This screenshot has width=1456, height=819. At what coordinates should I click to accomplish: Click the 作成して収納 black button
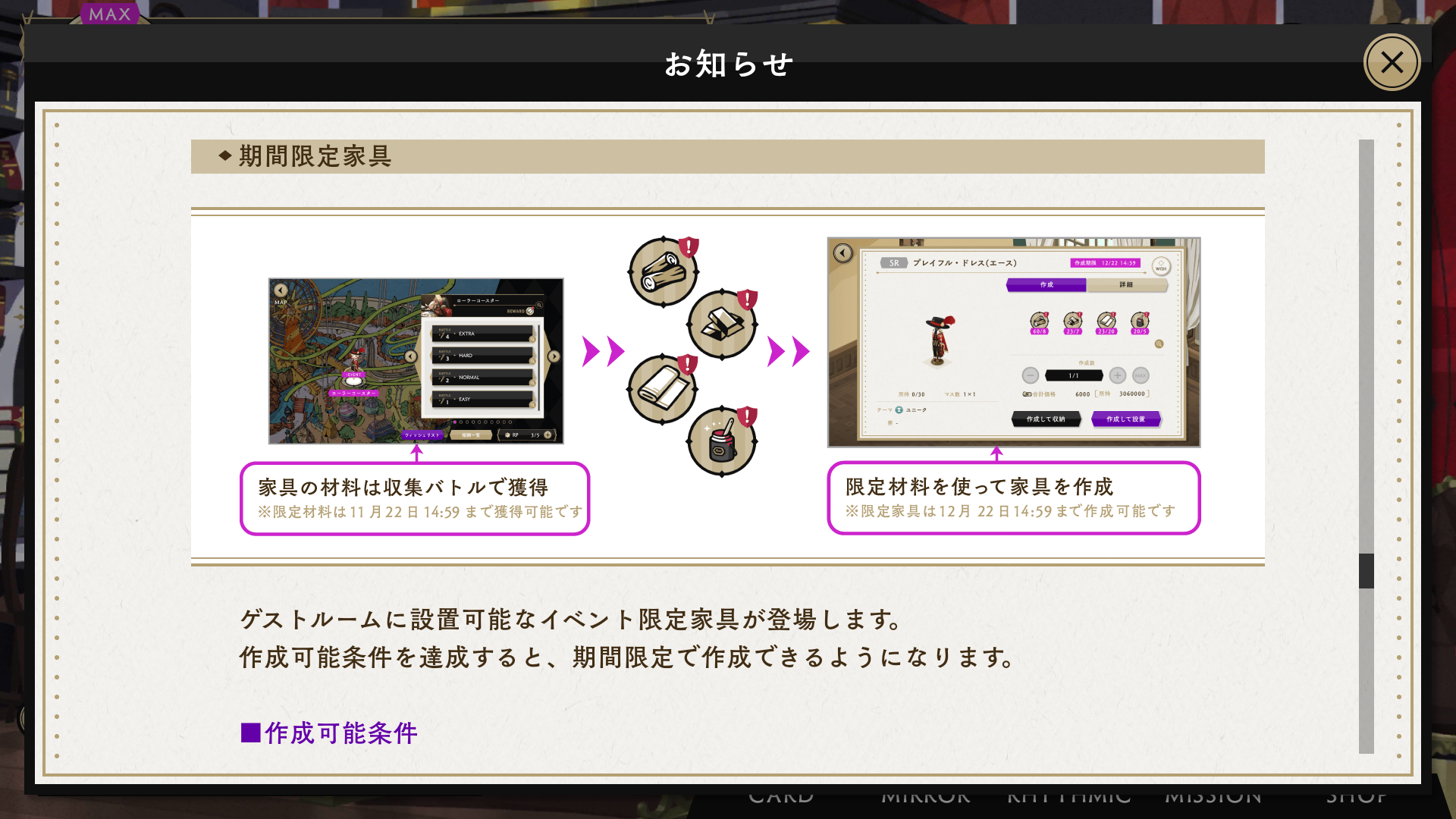coord(1046,419)
